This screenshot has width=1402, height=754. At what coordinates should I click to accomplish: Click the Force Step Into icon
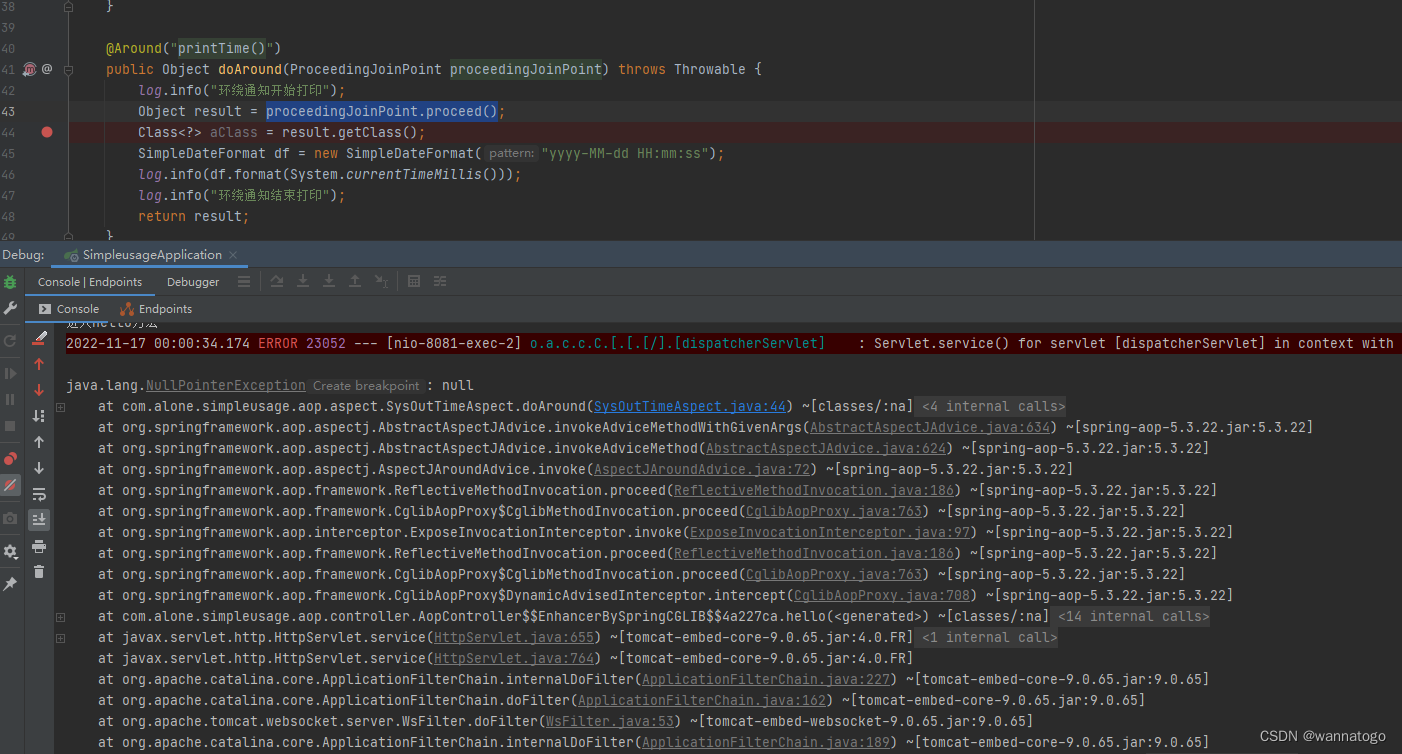(x=329, y=282)
